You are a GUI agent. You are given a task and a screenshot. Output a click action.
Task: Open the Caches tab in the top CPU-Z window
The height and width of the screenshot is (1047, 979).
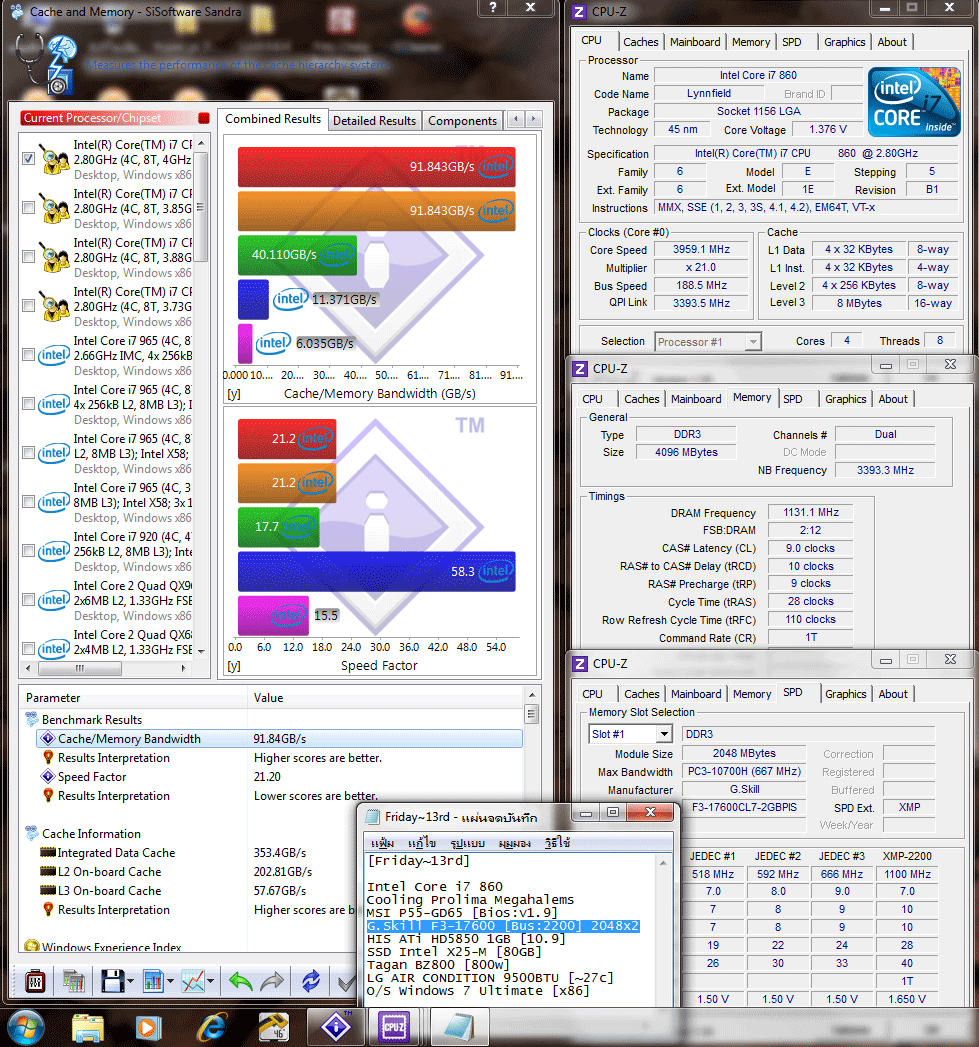pos(640,41)
